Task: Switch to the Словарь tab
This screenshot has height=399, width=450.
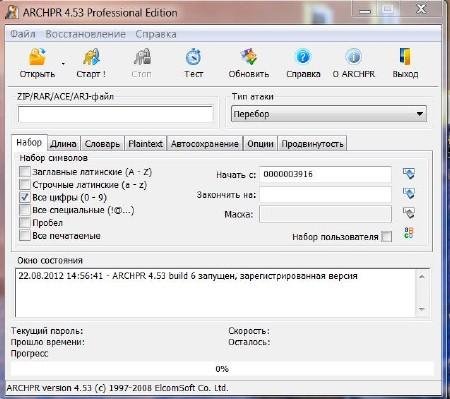Action: click(x=102, y=144)
